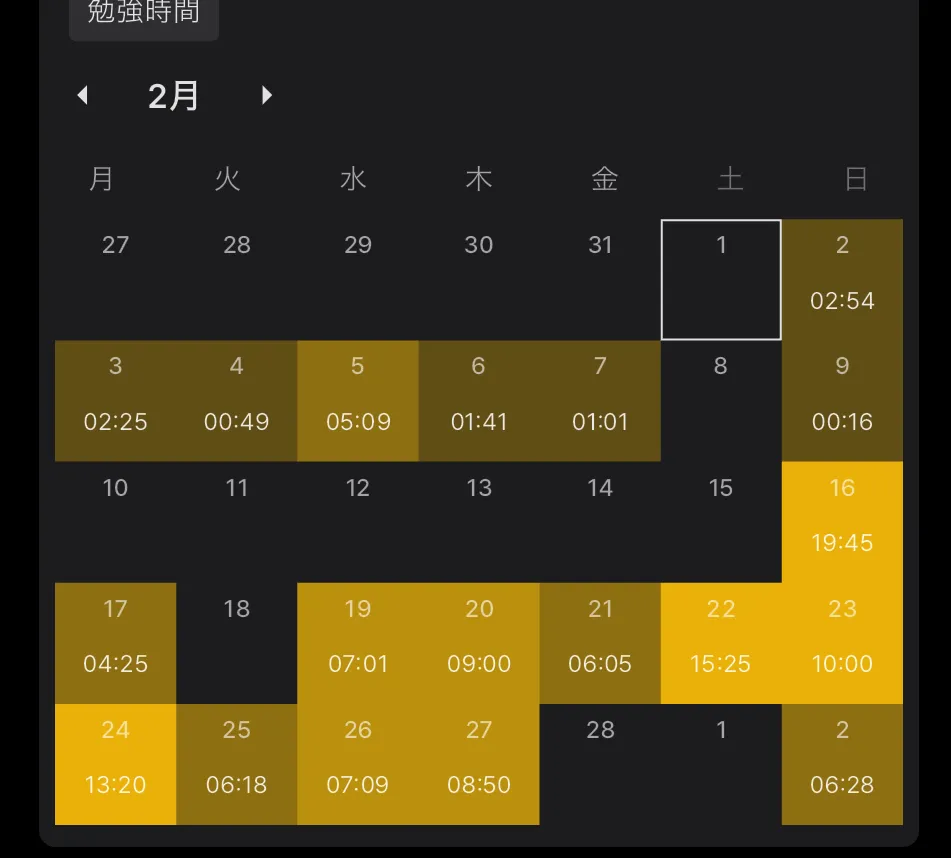This screenshot has height=858, width=951.
Task: Go to previous month with left arrow
Action: [83, 95]
